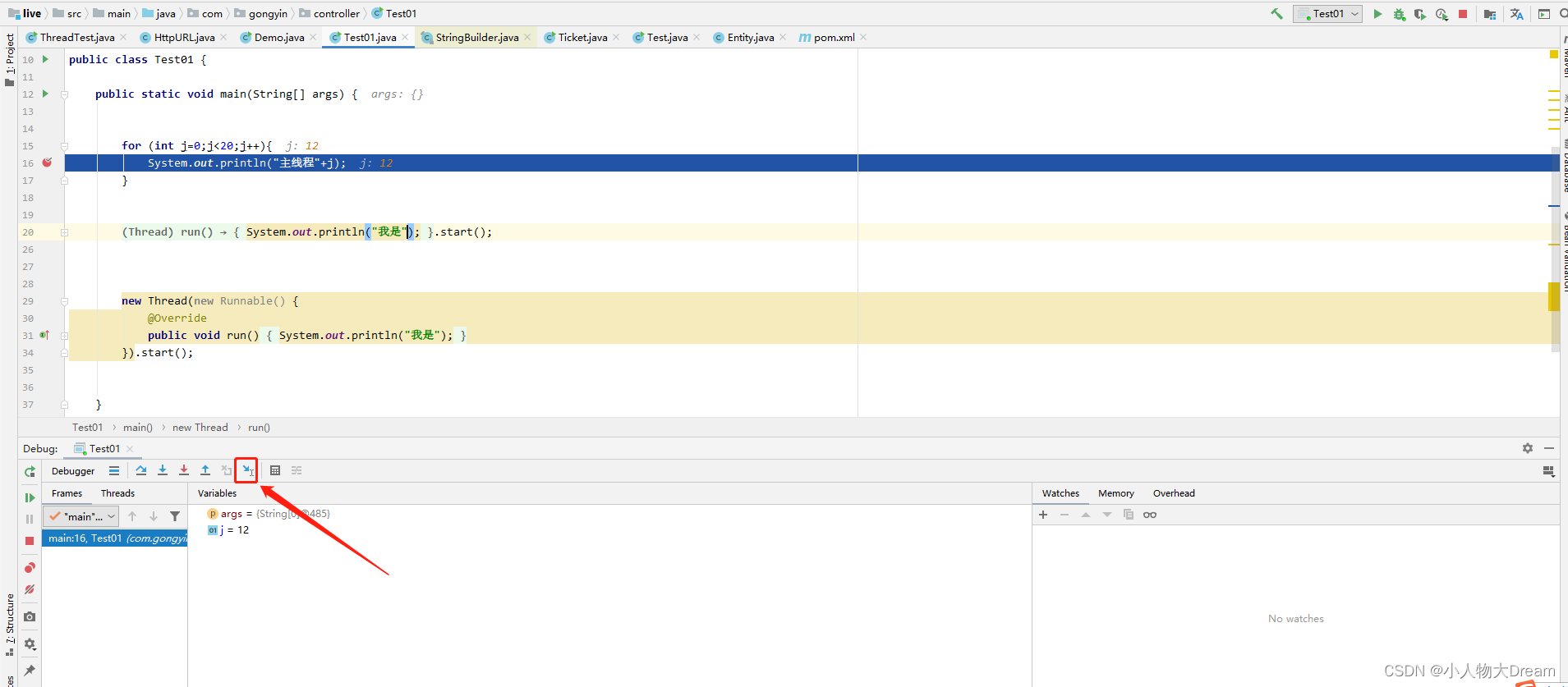Expand the folded run method at line 31

click(64, 336)
